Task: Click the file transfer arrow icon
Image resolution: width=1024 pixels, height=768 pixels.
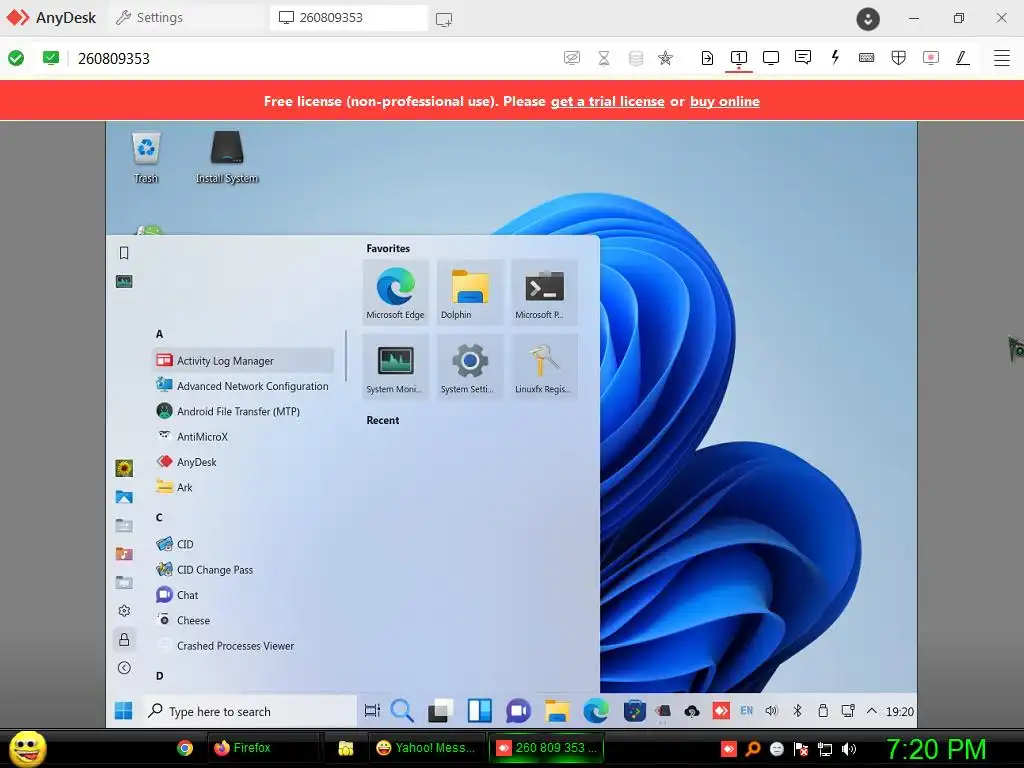Action: click(707, 57)
